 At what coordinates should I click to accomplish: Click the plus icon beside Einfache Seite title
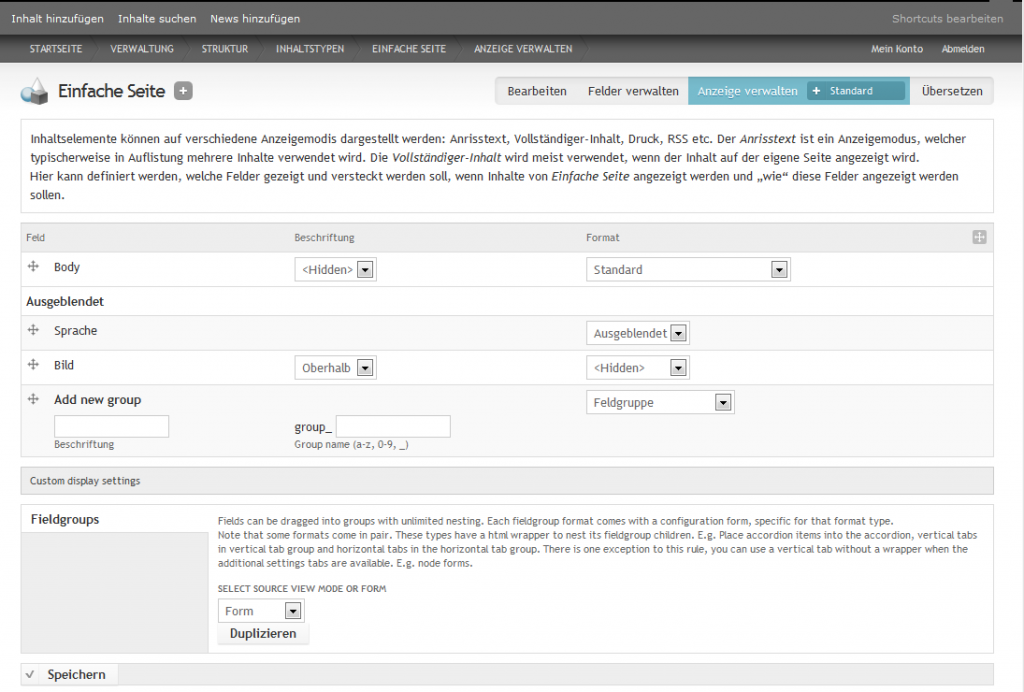click(x=183, y=91)
